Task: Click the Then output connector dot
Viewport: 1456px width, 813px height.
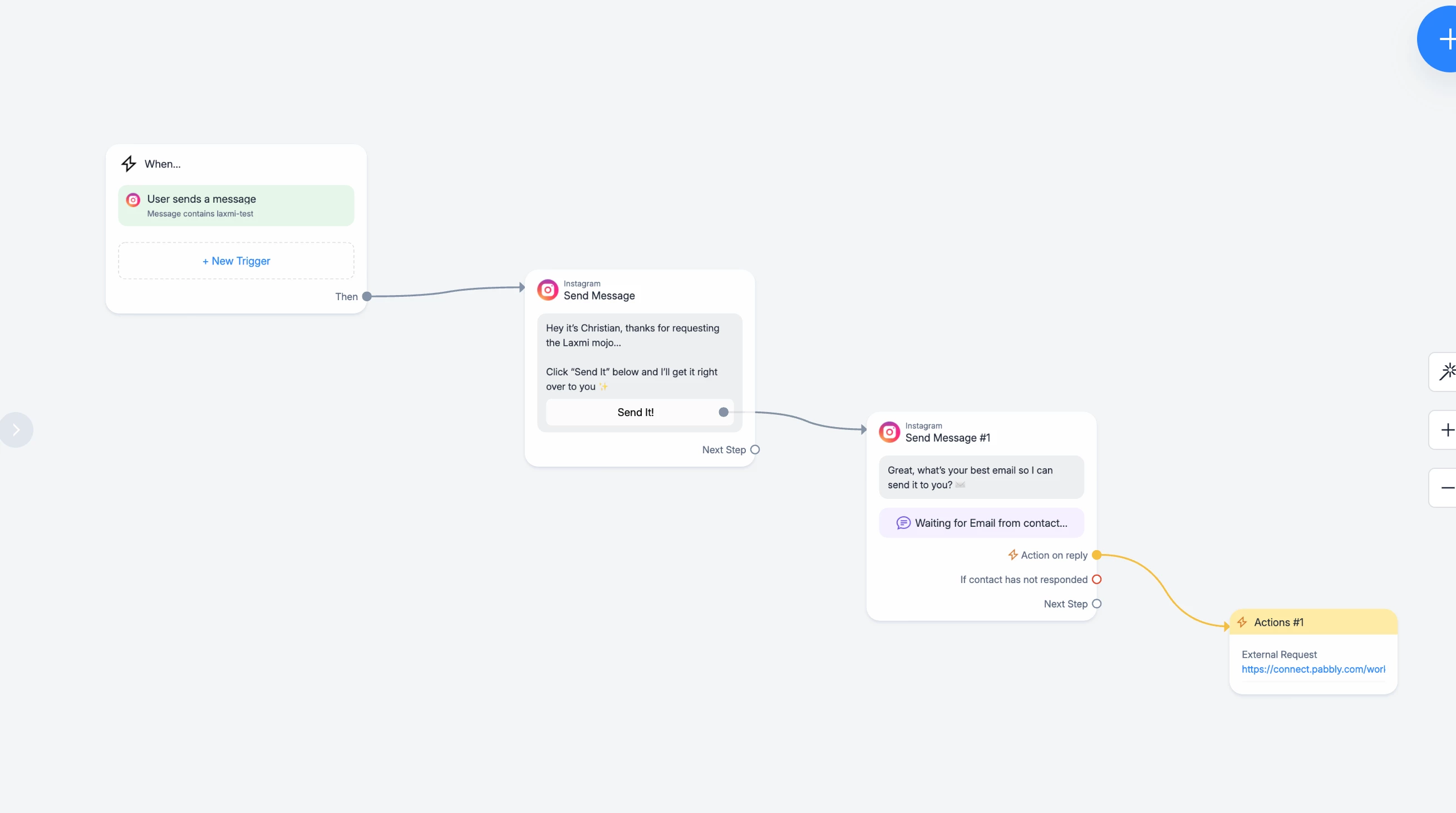Action: tap(367, 297)
